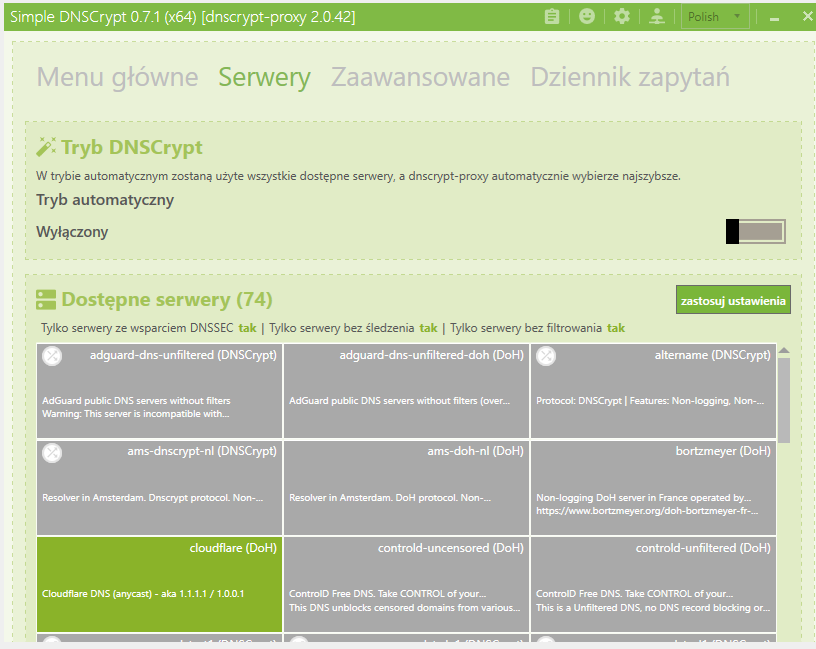Select the cloudflare (DoH) server tile
The height and width of the screenshot is (649, 816).
(159, 584)
